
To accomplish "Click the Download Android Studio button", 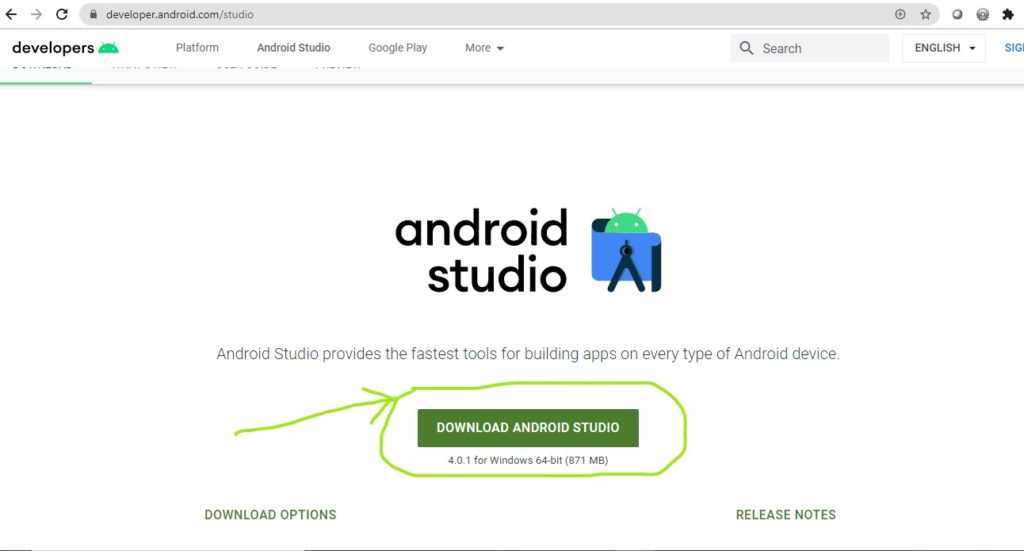I will coord(528,428).
